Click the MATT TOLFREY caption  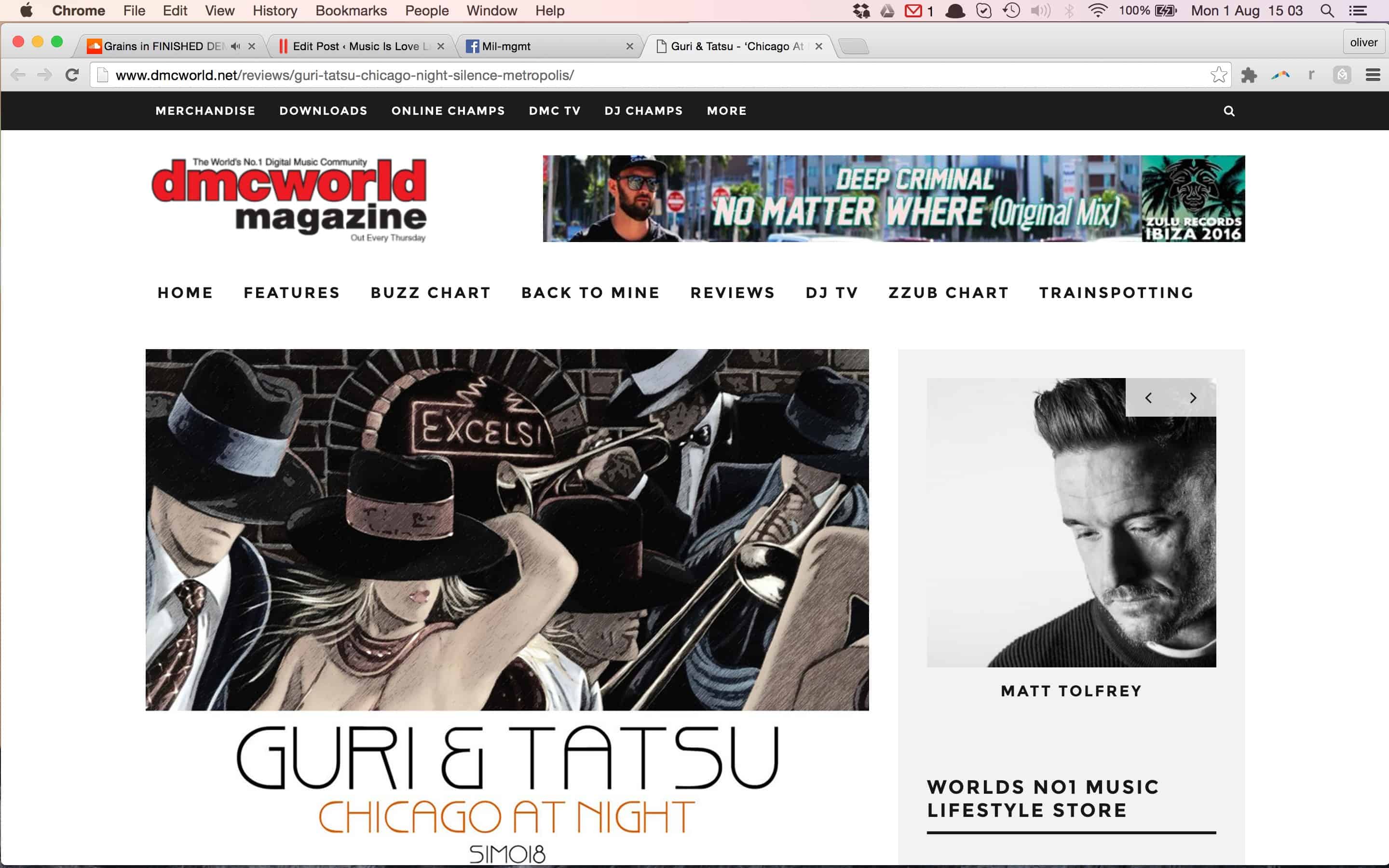1071,691
